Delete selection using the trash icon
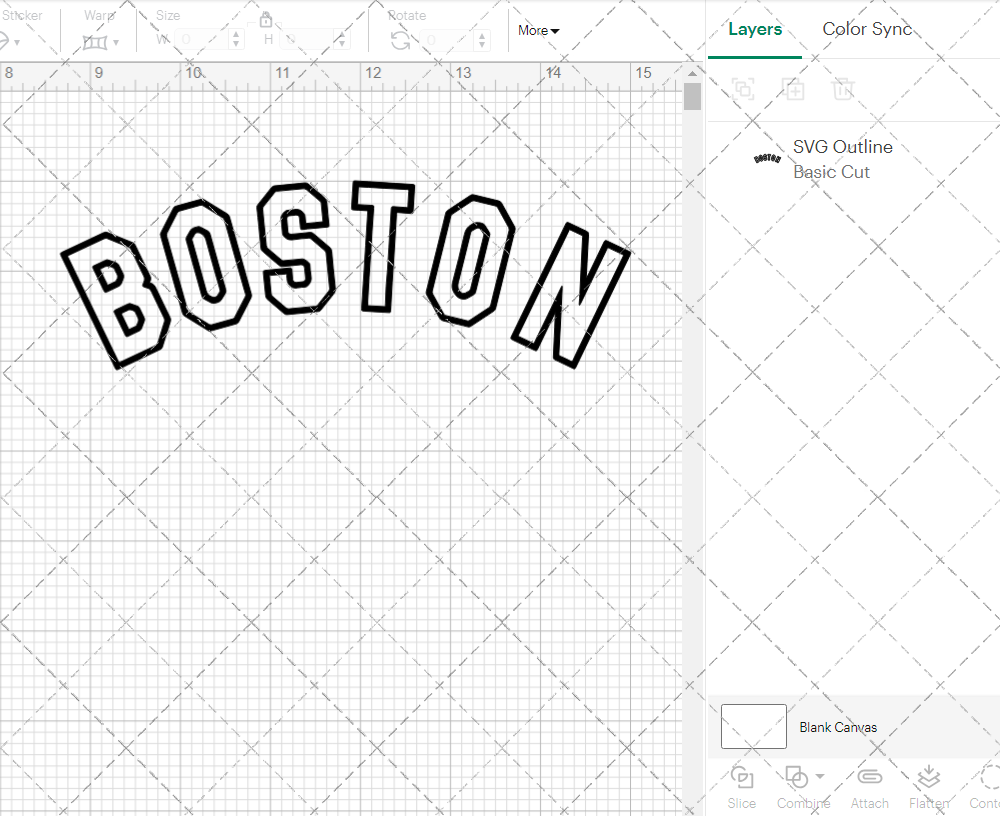The height and width of the screenshot is (816, 1000). pos(843,89)
